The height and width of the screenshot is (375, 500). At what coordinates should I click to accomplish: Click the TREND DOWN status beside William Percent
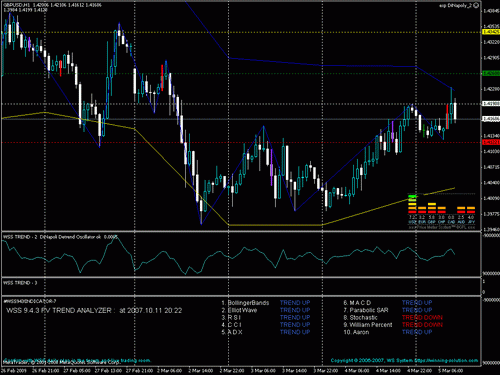pyautogui.click(x=422, y=325)
